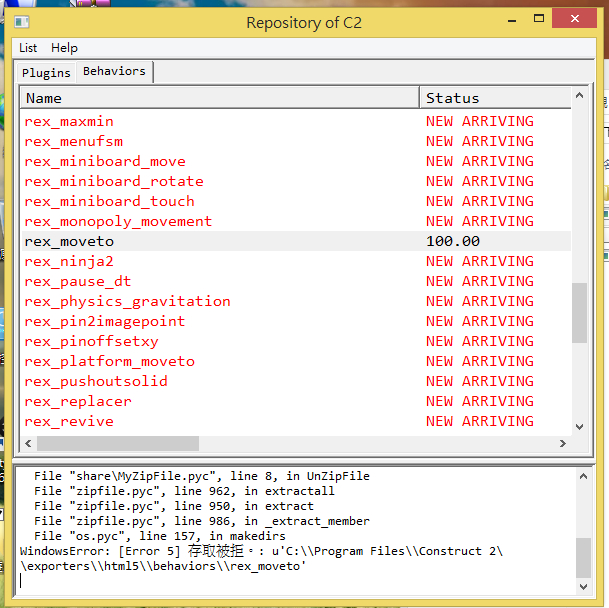
Task: Select the rex_menufsm row
Action: (296, 141)
